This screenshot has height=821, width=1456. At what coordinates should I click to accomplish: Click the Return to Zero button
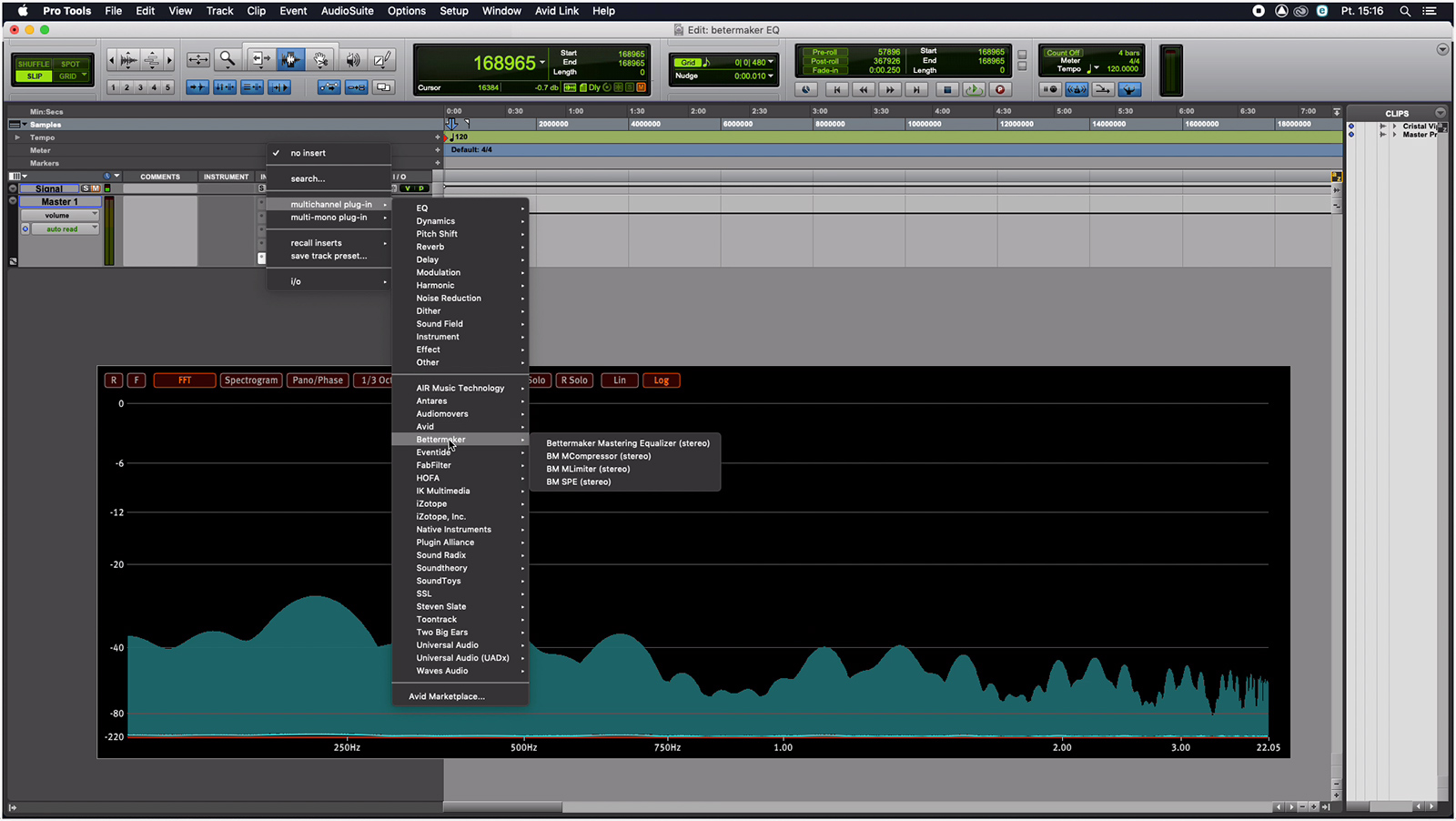(835, 89)
